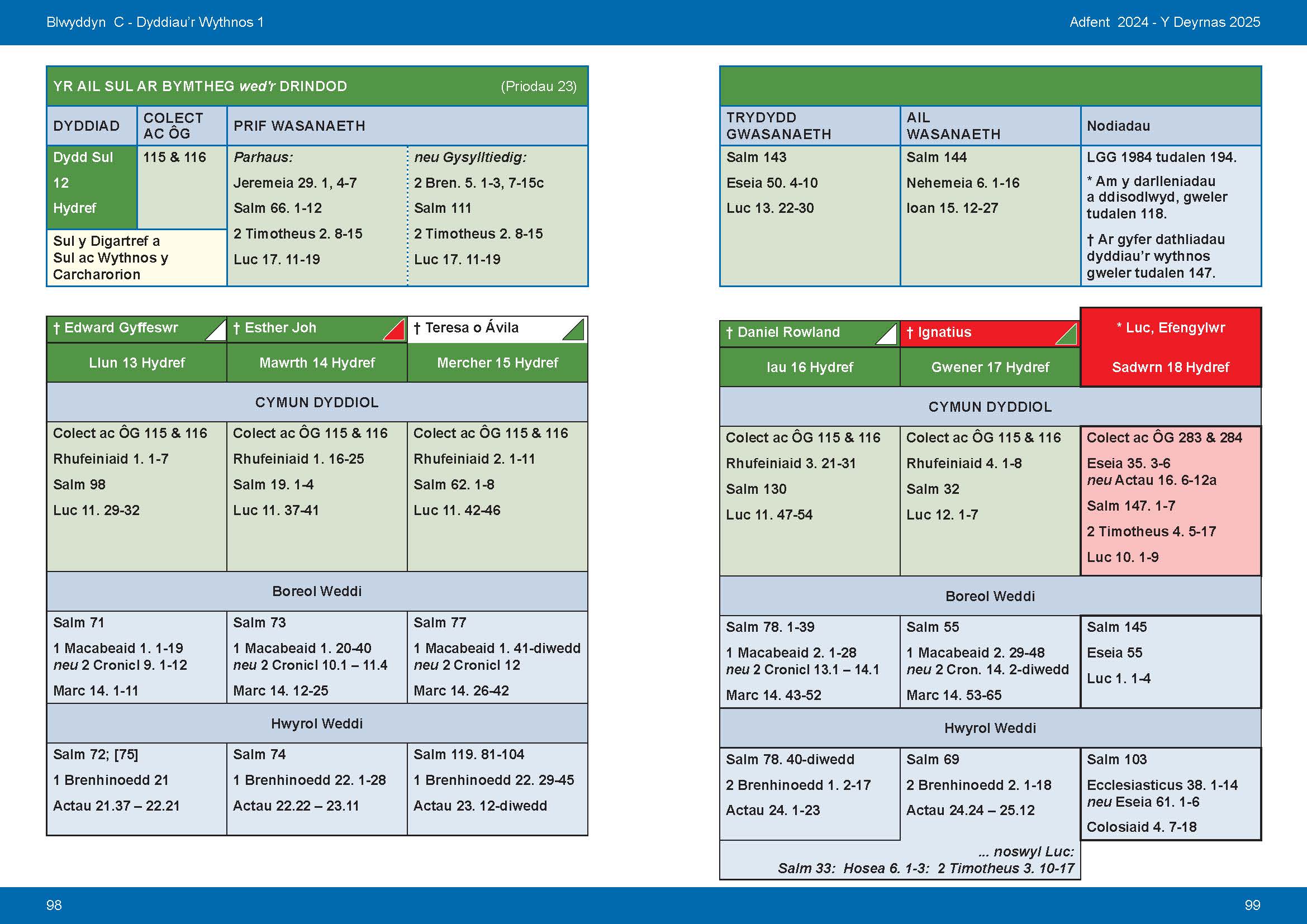Click 'Marc 14. 53-65' reading
The height and width of the screenshot is (924, 1307).
(x=953, y=696)
